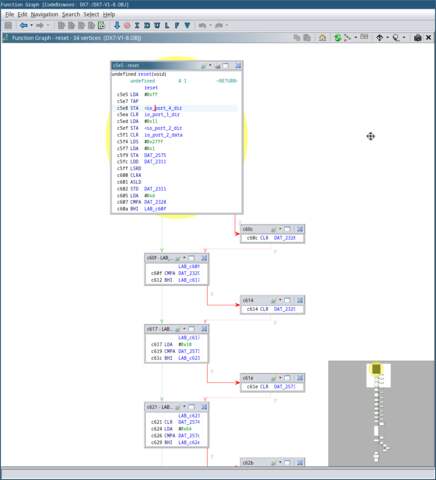The image size is (436, 480).
Task: Set background color of c60f vertex
Action: [x=178, y=258]
